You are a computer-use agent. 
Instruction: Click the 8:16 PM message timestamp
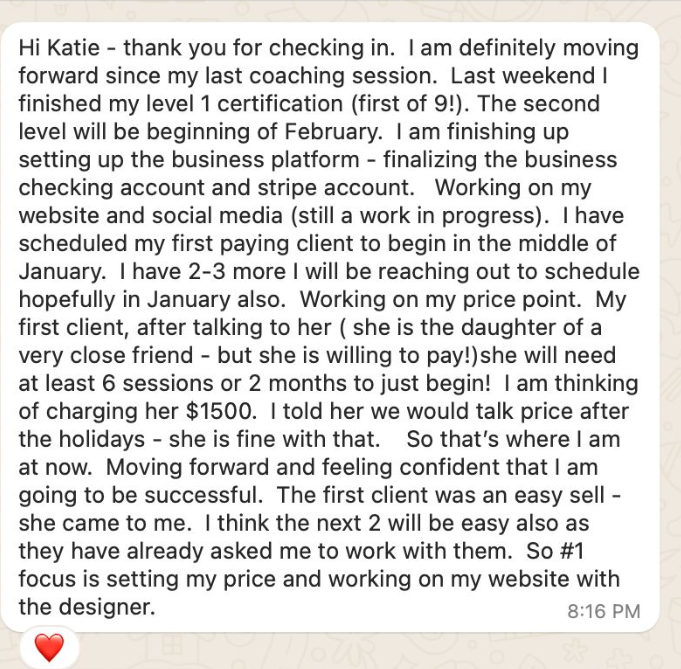603,610
